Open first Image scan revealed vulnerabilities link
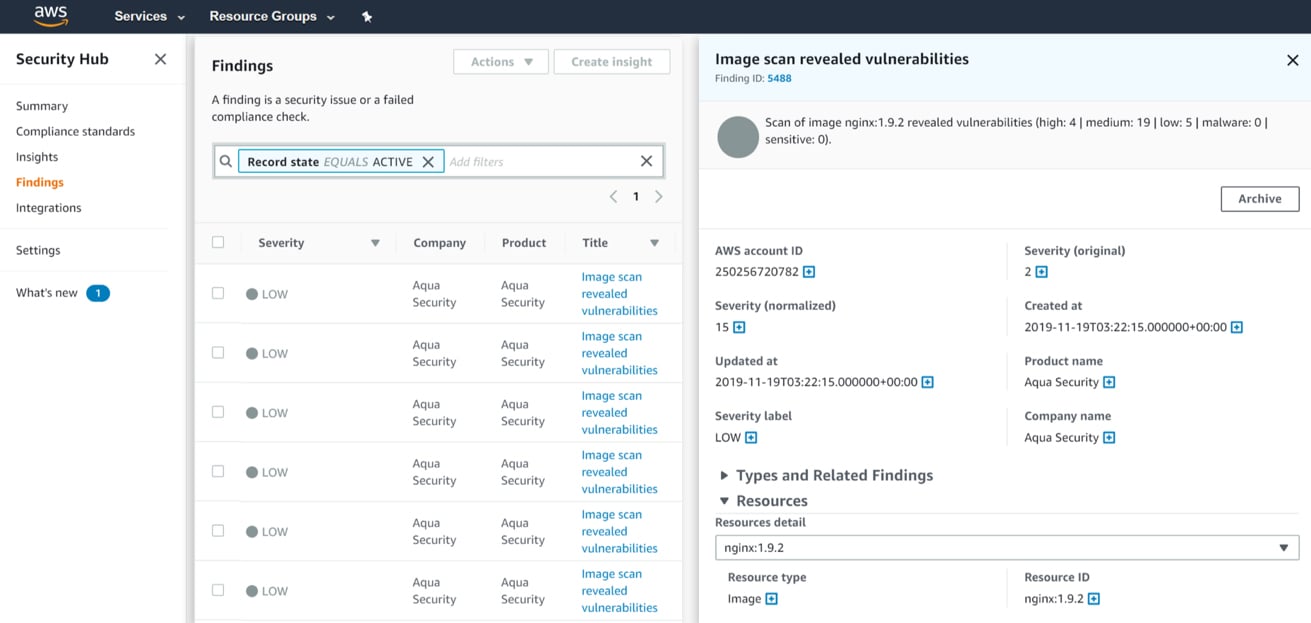Screen dimensions: 1311x623 pos(619,294)
